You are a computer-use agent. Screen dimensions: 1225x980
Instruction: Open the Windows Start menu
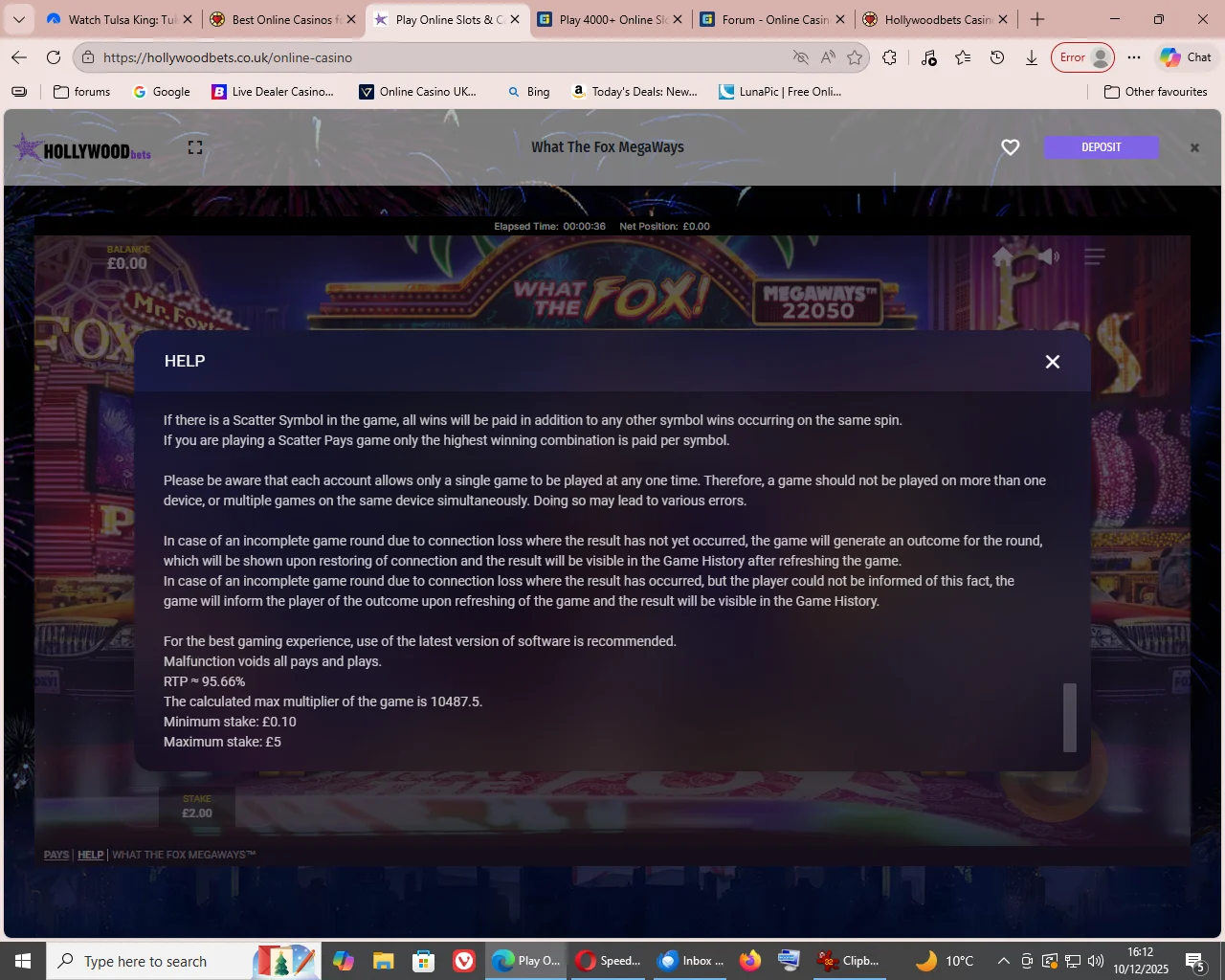click(x=23, y=961)
